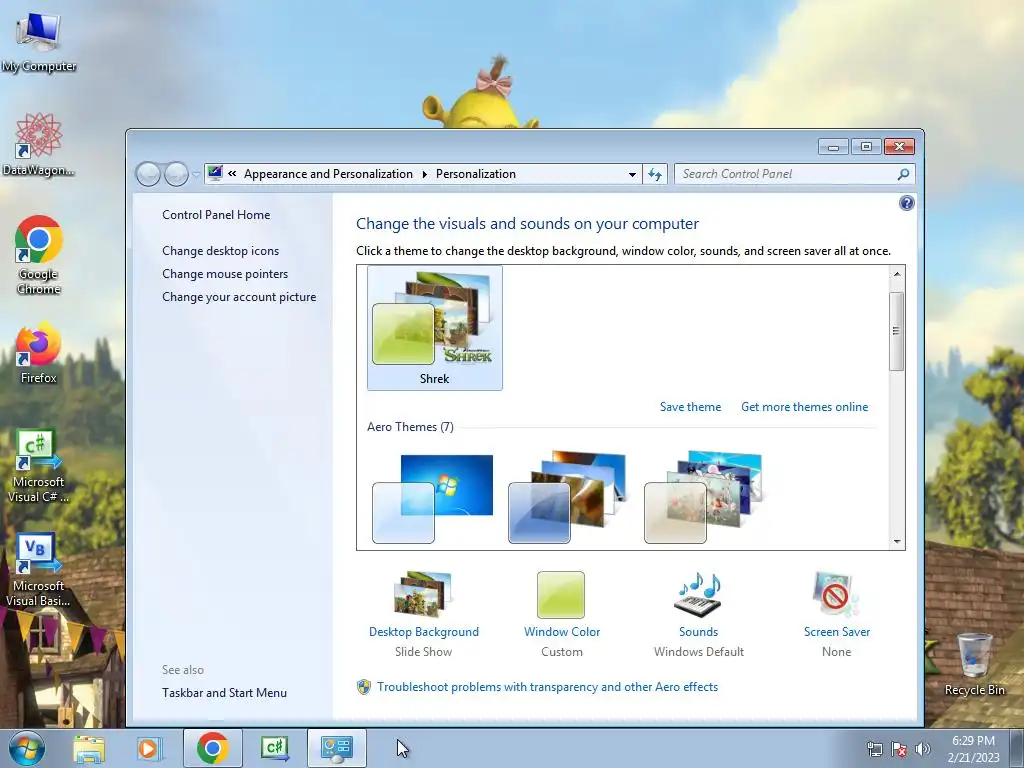
Task: Click the help question mark icon
Action: (x=906, y=203)
